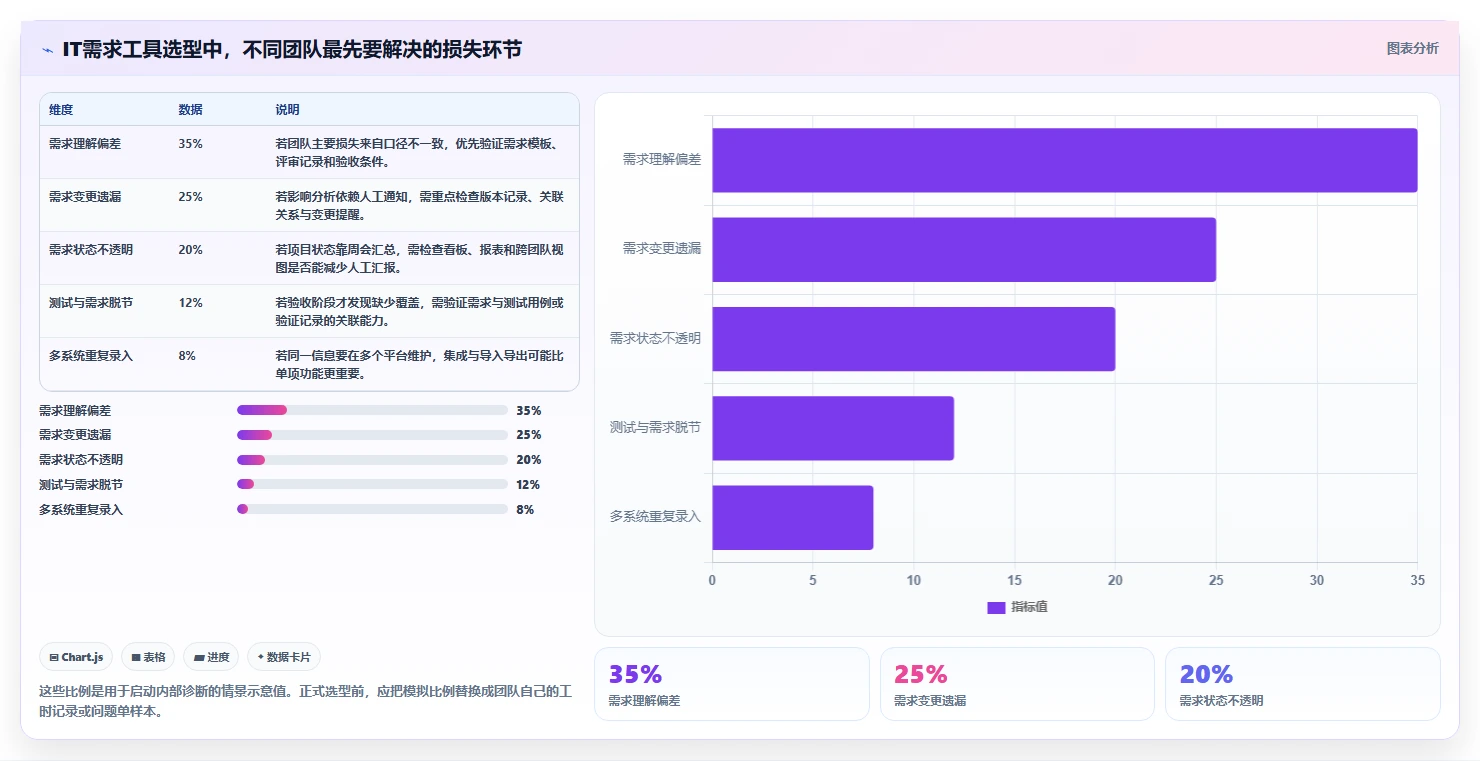Viewport: 1480px width, 761px height.
Task: Select the 表格 chip
Action: (x=148, y=657)
